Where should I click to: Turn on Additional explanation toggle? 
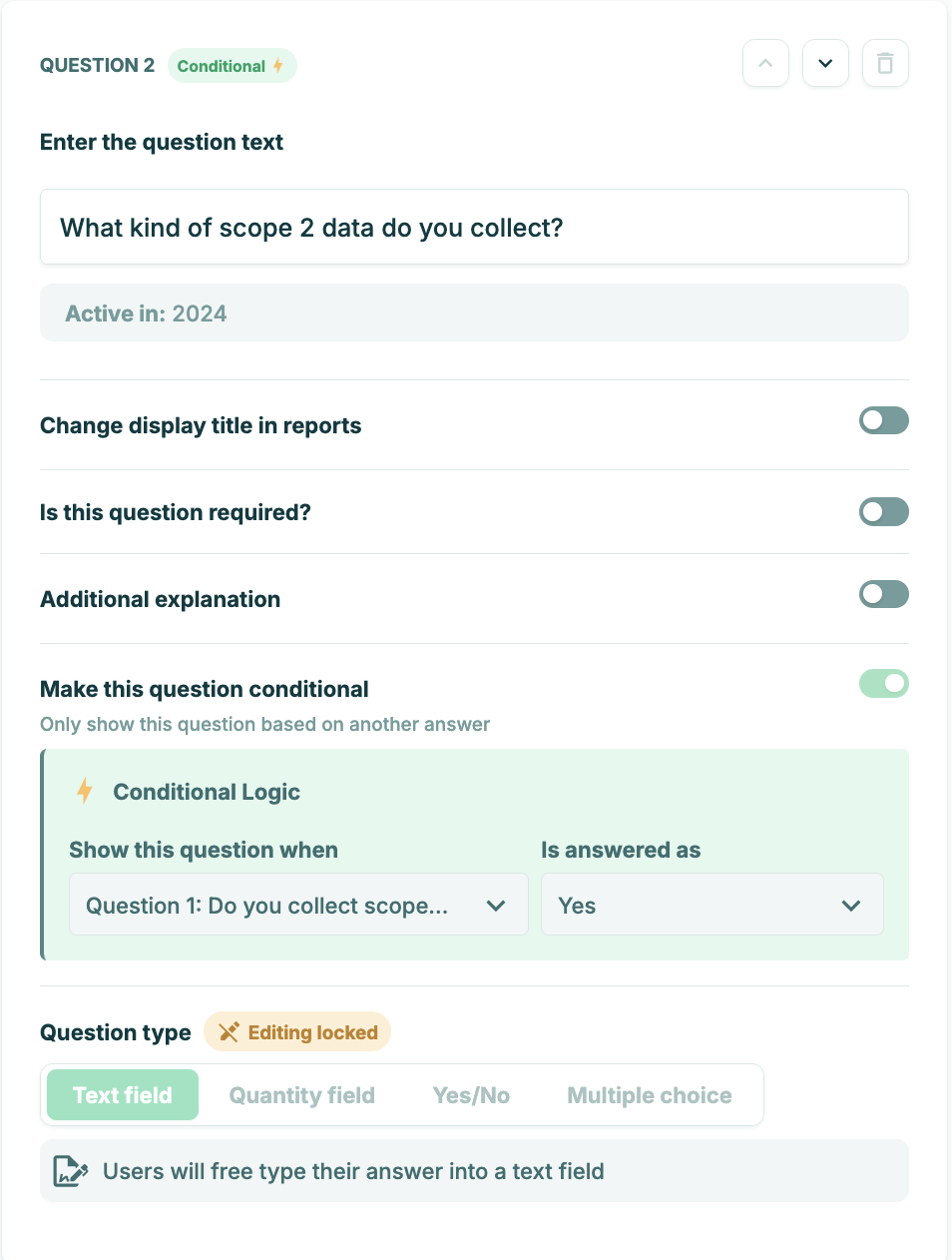click(883, 595)
